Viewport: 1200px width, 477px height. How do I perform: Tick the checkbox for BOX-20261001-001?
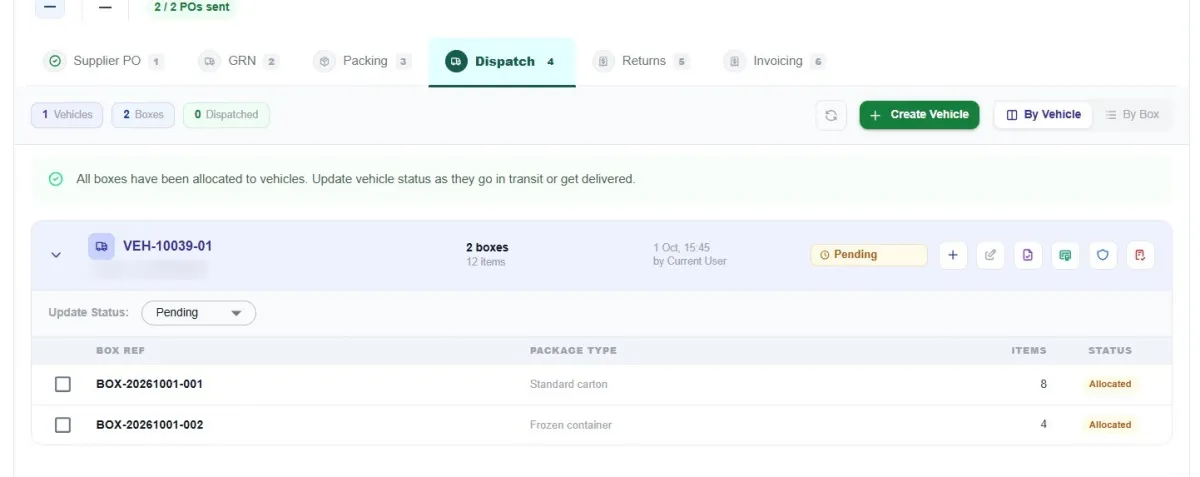pos(63,384)
